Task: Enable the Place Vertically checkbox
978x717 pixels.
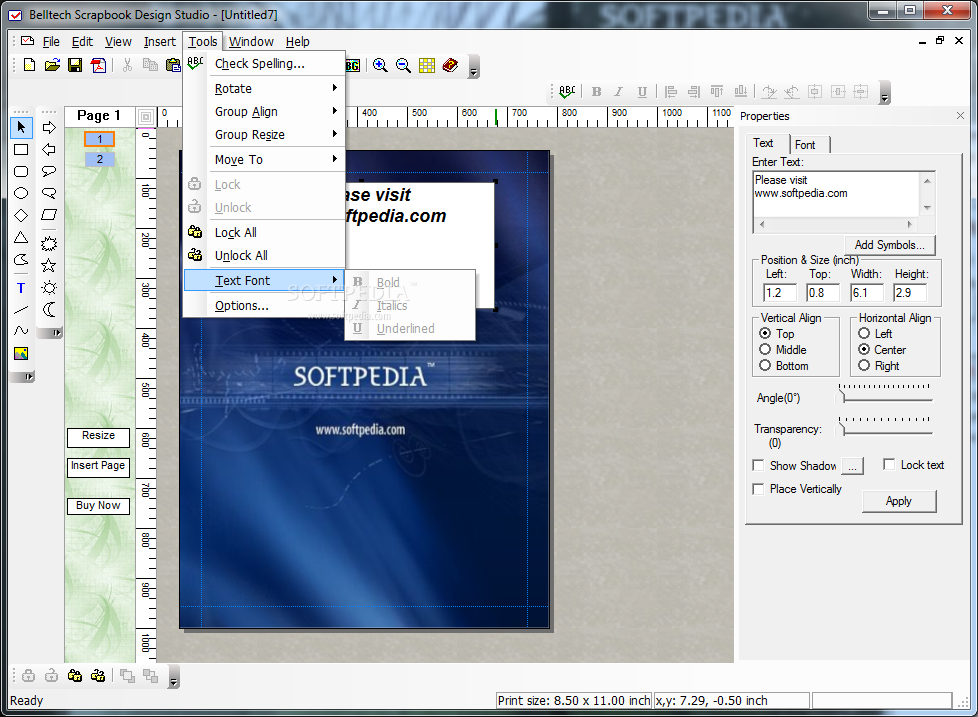Action: 758,489
